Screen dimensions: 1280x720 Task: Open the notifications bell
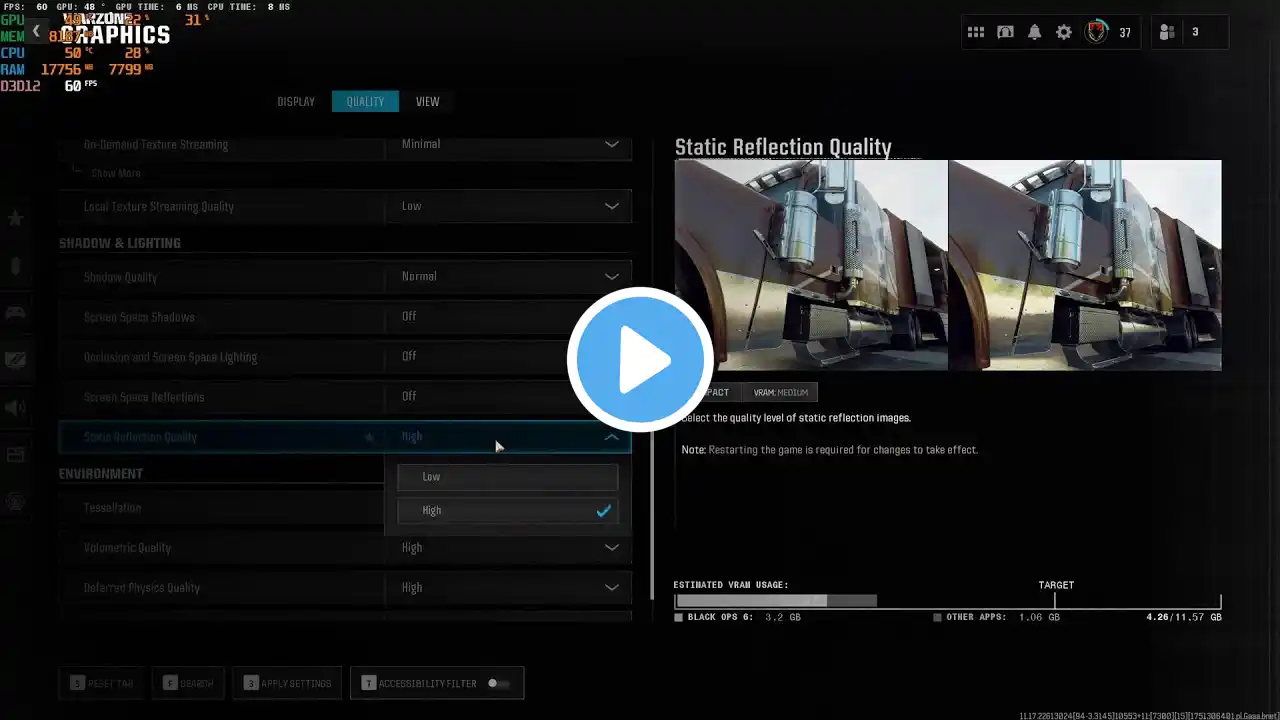(1034, 32)
